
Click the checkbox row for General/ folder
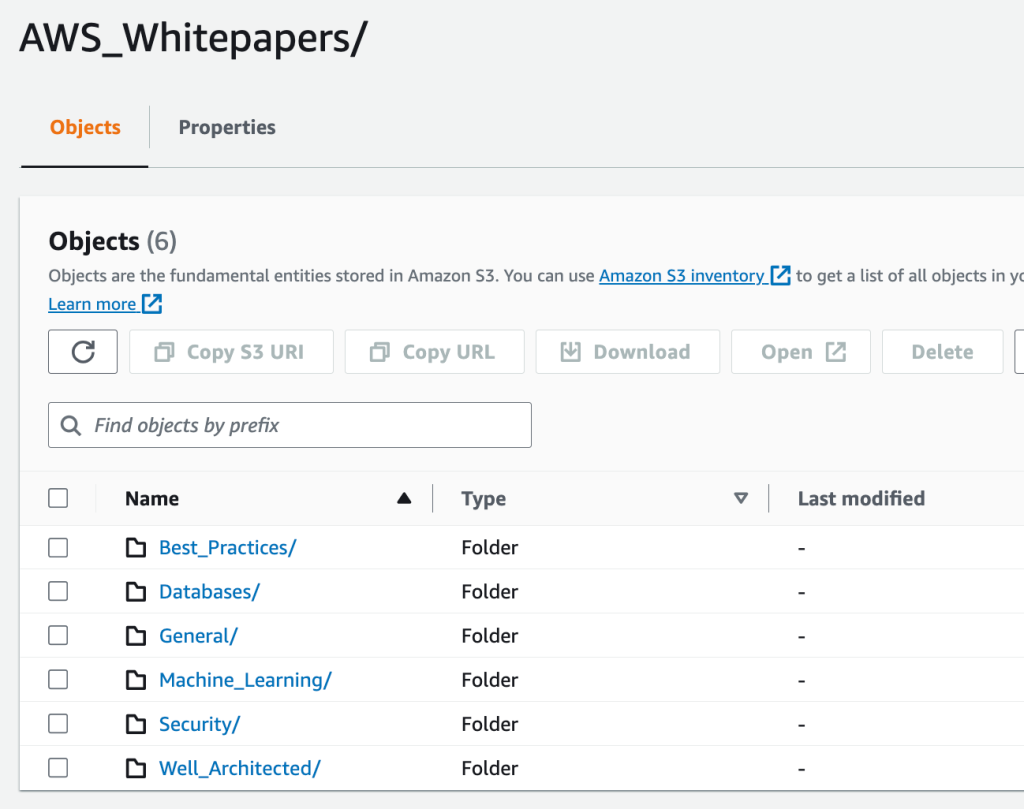57,635
